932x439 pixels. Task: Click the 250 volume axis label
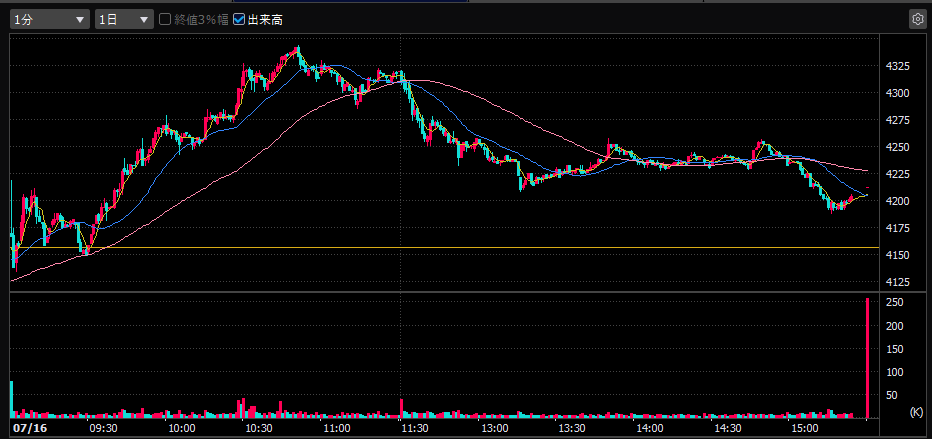[x=895, y=302]
